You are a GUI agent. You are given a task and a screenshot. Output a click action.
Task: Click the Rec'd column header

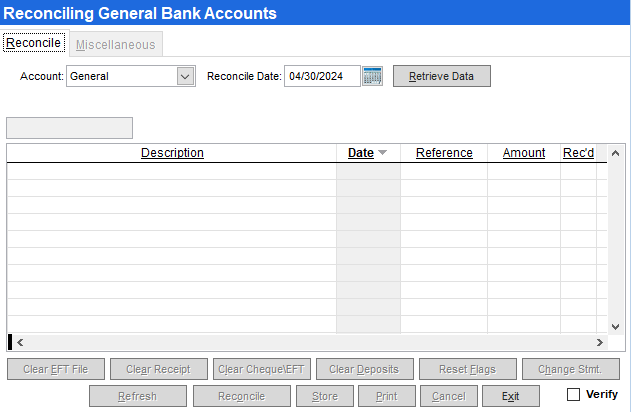(578, 153)
